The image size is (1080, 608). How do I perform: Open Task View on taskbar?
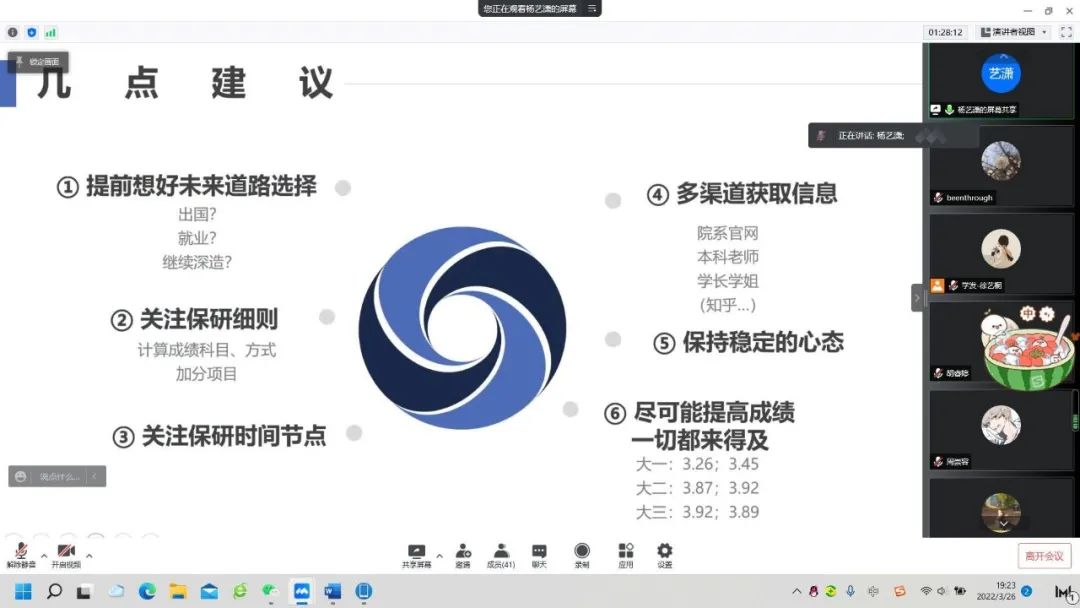(x=84, y=591)
